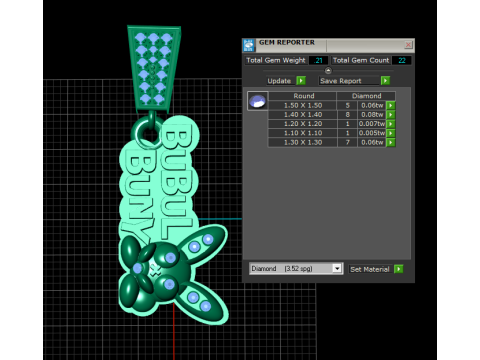The height and width of the screenshot is (360, 480).
Task: Select the round gem shape thumbnail
Action: 257,101
